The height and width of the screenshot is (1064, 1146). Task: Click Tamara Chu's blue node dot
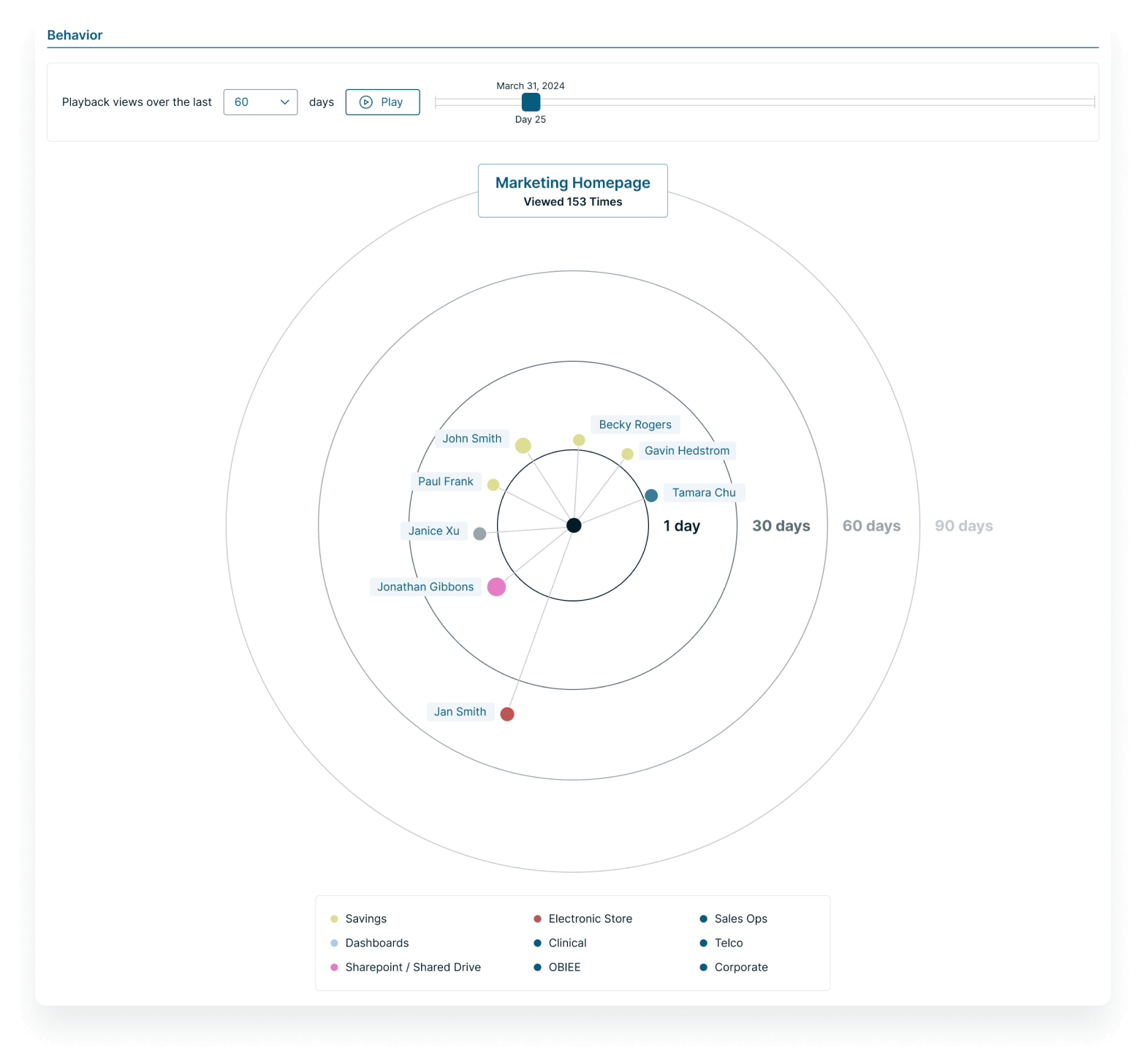click(651, 495)
